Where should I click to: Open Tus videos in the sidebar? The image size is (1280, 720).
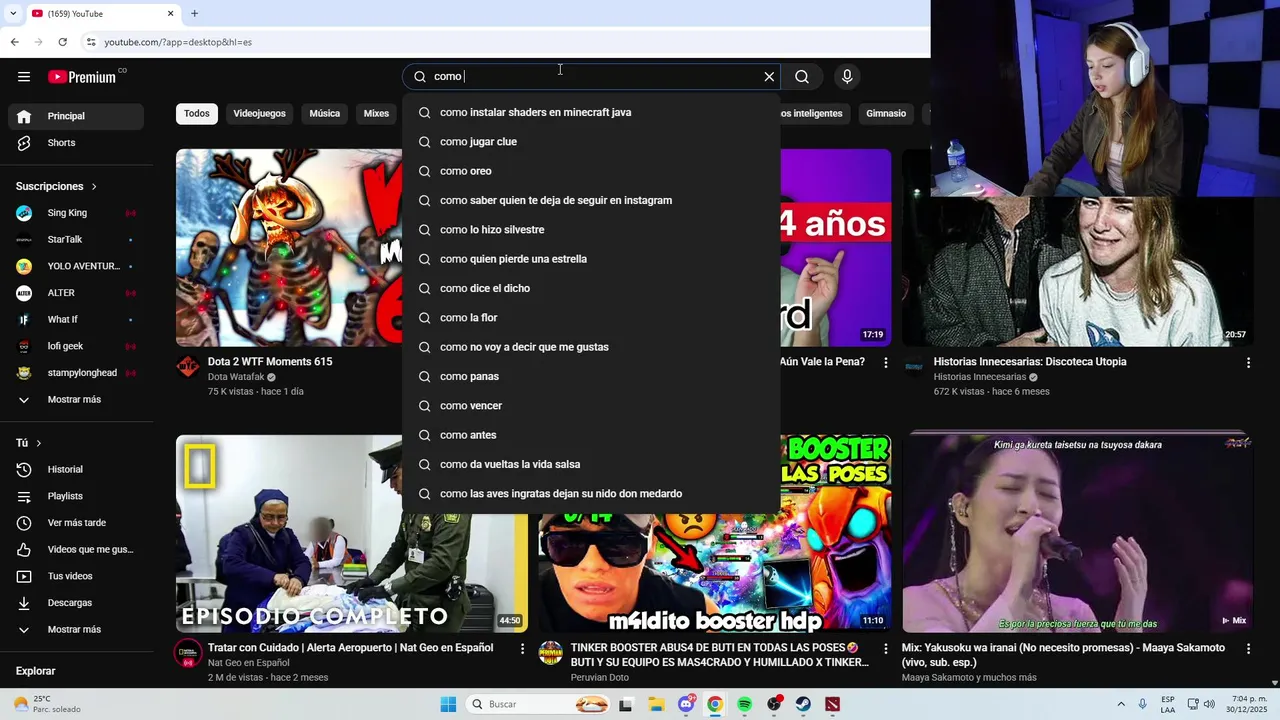(76, 576)
